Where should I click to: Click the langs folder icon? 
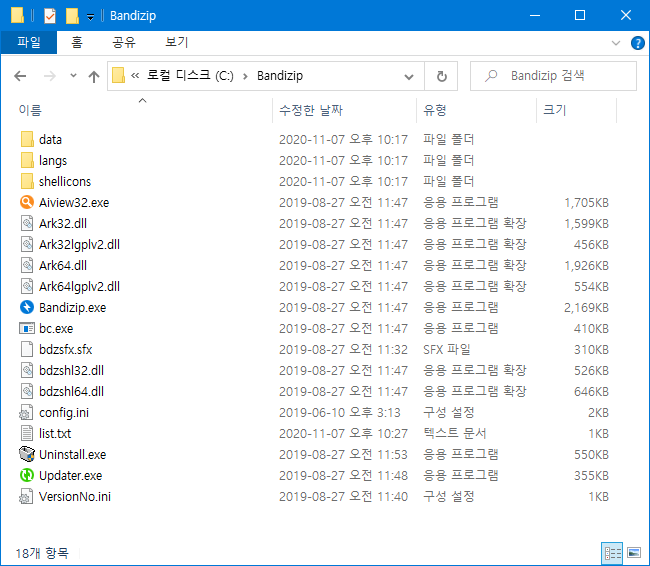tap(27, 160)
